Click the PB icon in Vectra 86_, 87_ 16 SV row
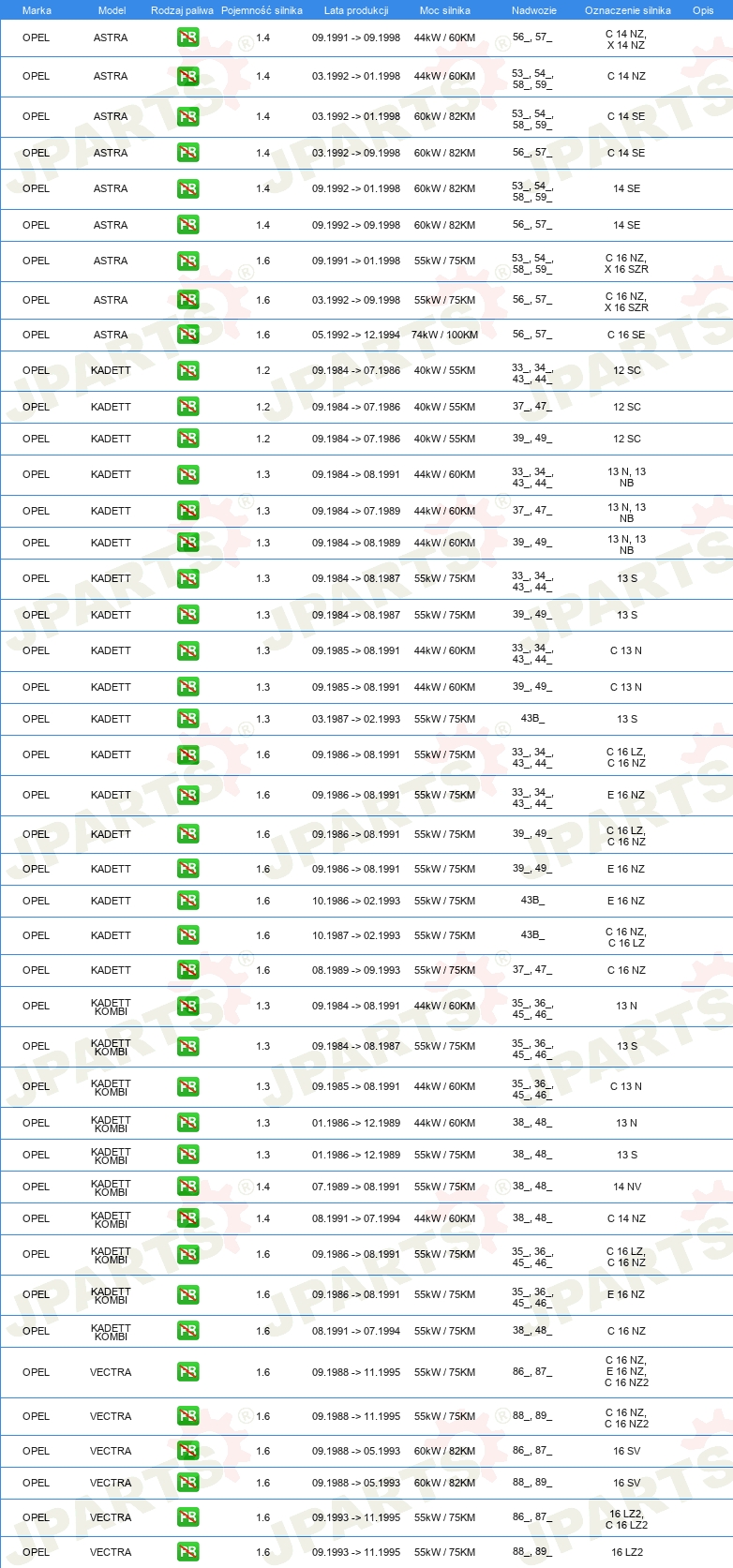Image resolution: width=733 pixels, height=1568 pixels. [x=187, y=1452]
